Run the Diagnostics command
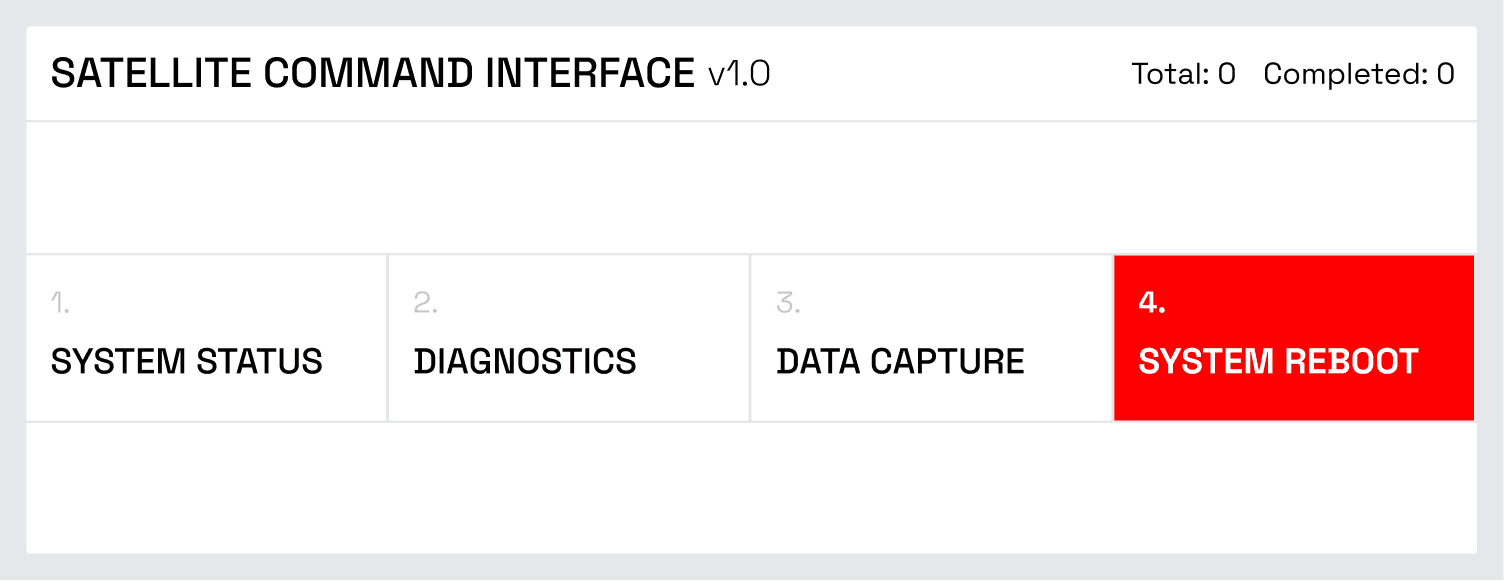This screenshot has height=581, width=1504. (568, 338)
